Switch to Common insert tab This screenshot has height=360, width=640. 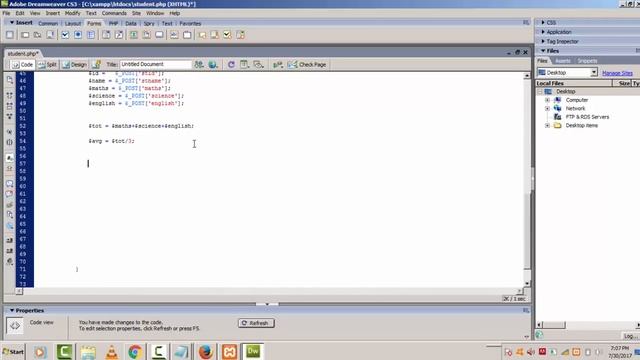[x=48, y=24]
